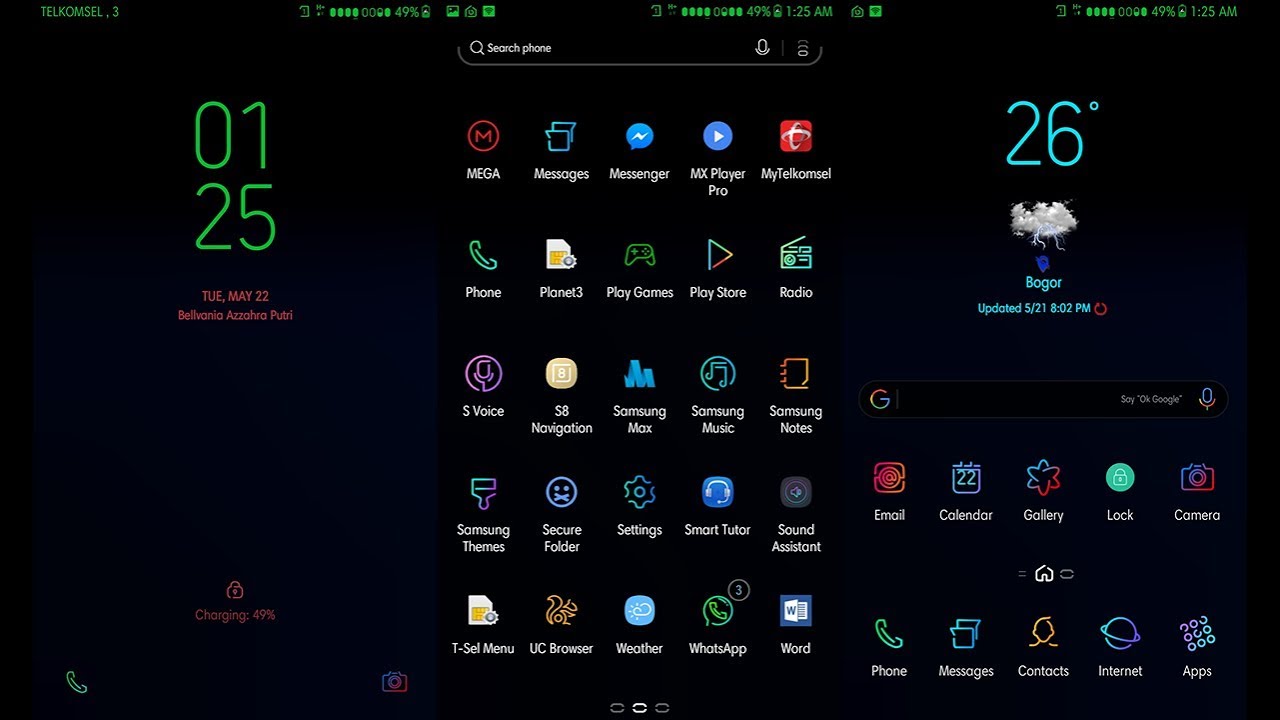Image resolution: width=1280 pixels, height=720 pixels.
Task: Launch Samsung Themes
Action: point(483,493)
